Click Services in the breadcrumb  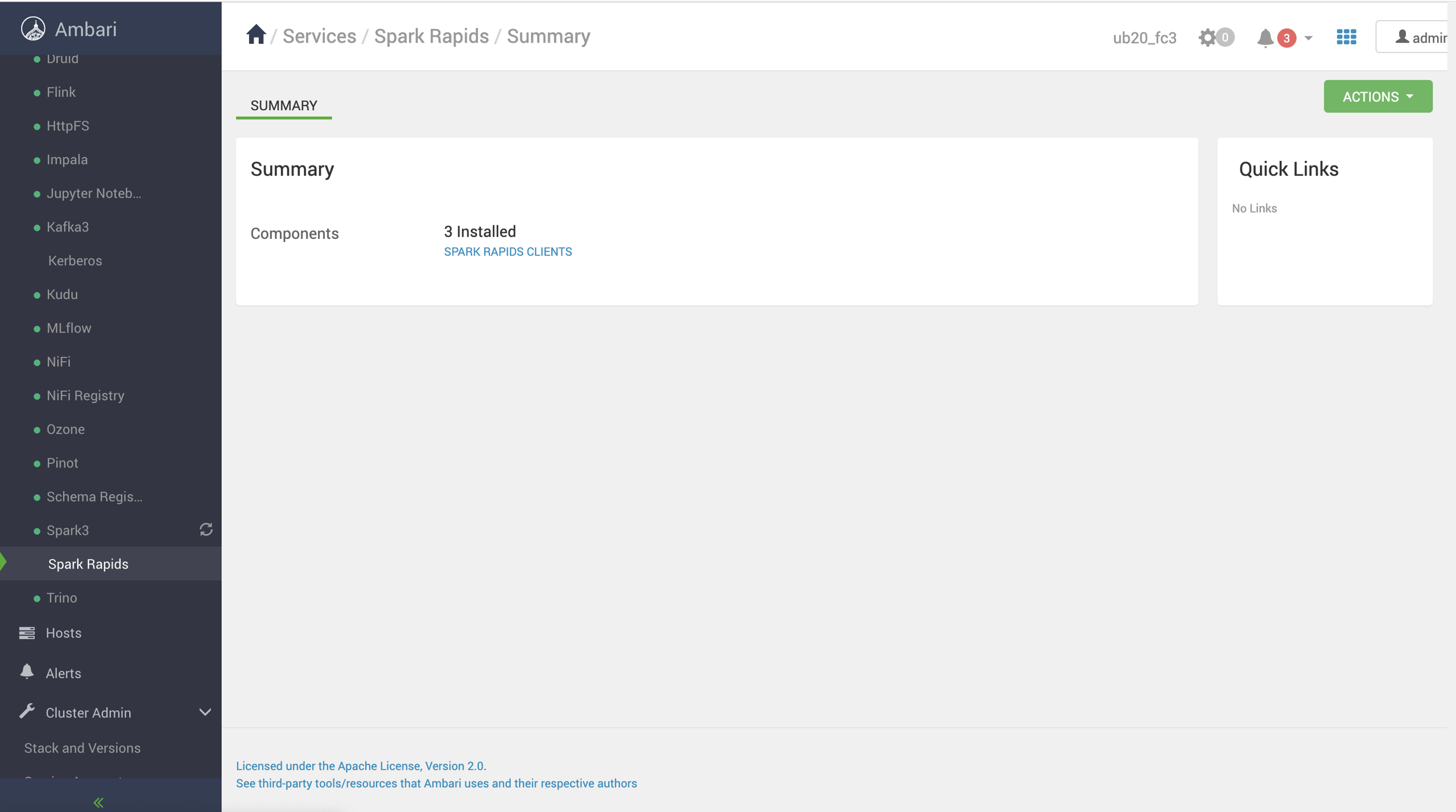[x=319, y=36]
